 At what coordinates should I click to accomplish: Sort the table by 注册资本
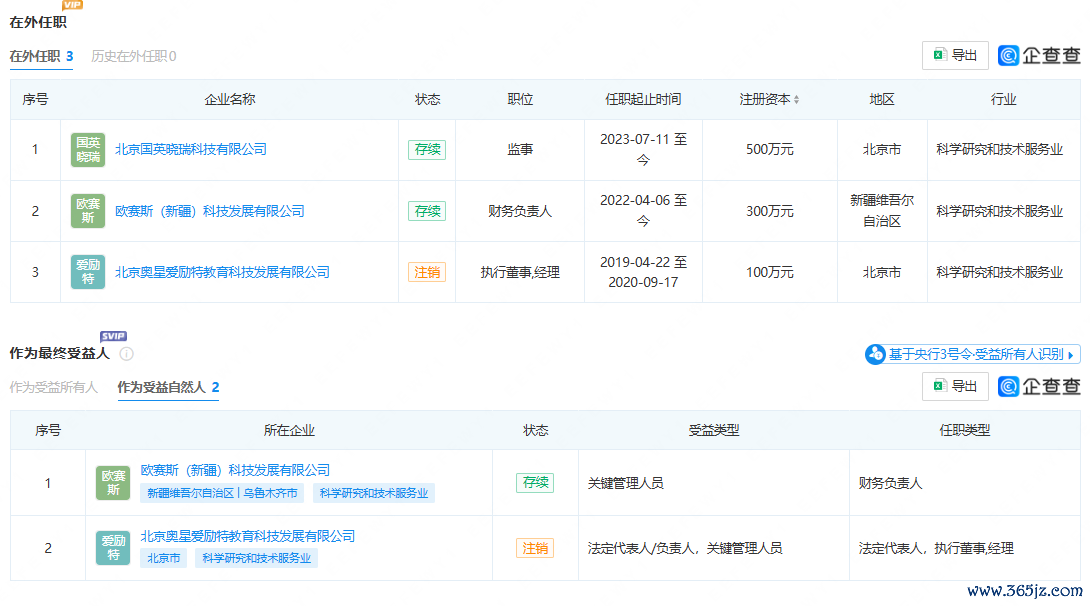pyautogui.click(x=796, y=100)
